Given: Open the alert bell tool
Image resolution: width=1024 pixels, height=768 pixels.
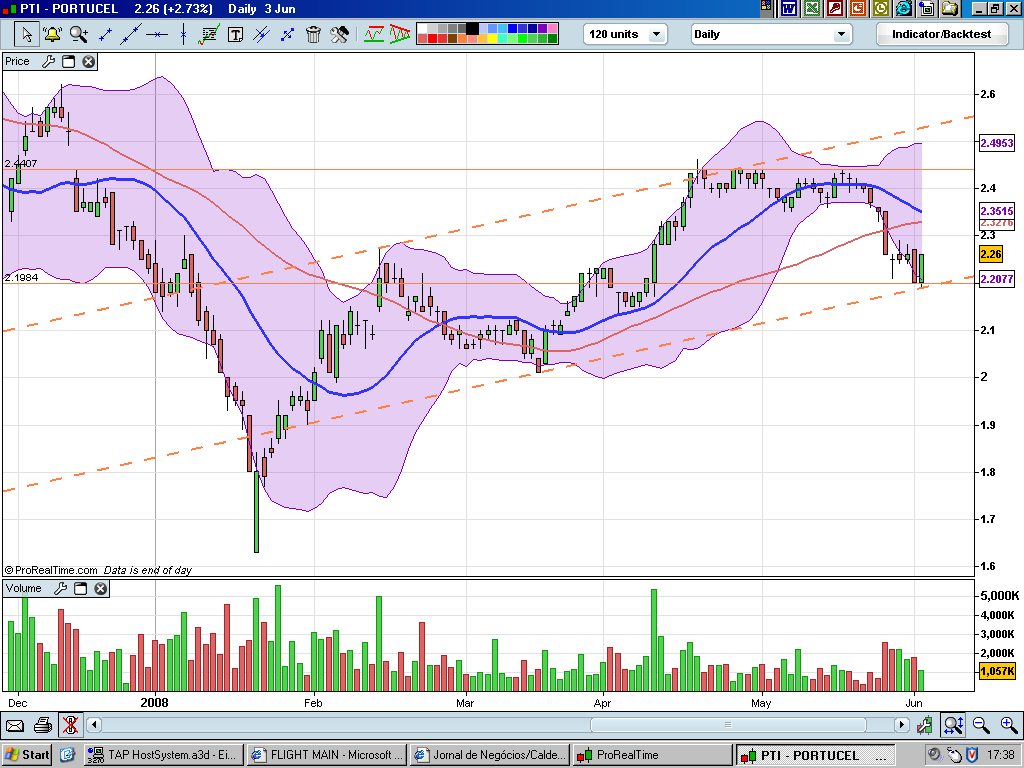Looking at the screenshot, I should (x=52, y=34).
